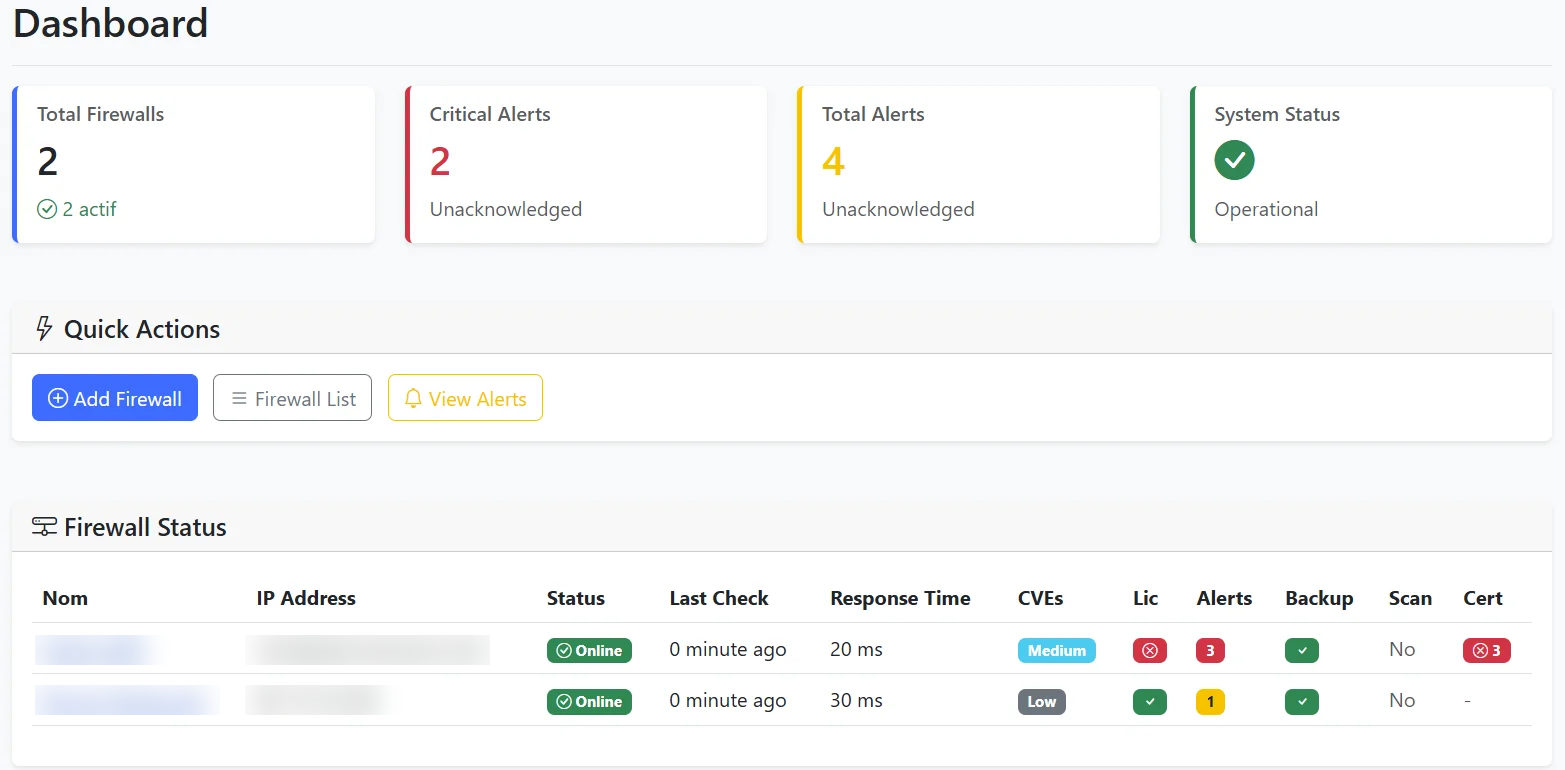Open the Low CVE severity badge
1565x770 pixels.
pyautogui.click(x=1041, y=702)
